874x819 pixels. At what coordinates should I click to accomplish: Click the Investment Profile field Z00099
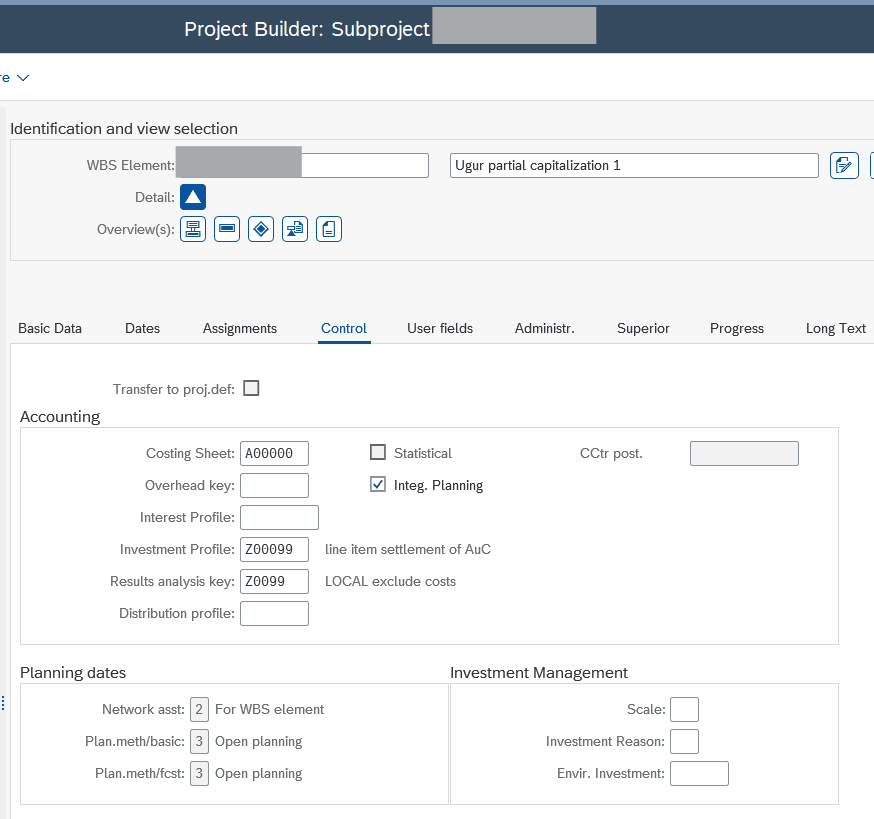click(x=274, y=549)
